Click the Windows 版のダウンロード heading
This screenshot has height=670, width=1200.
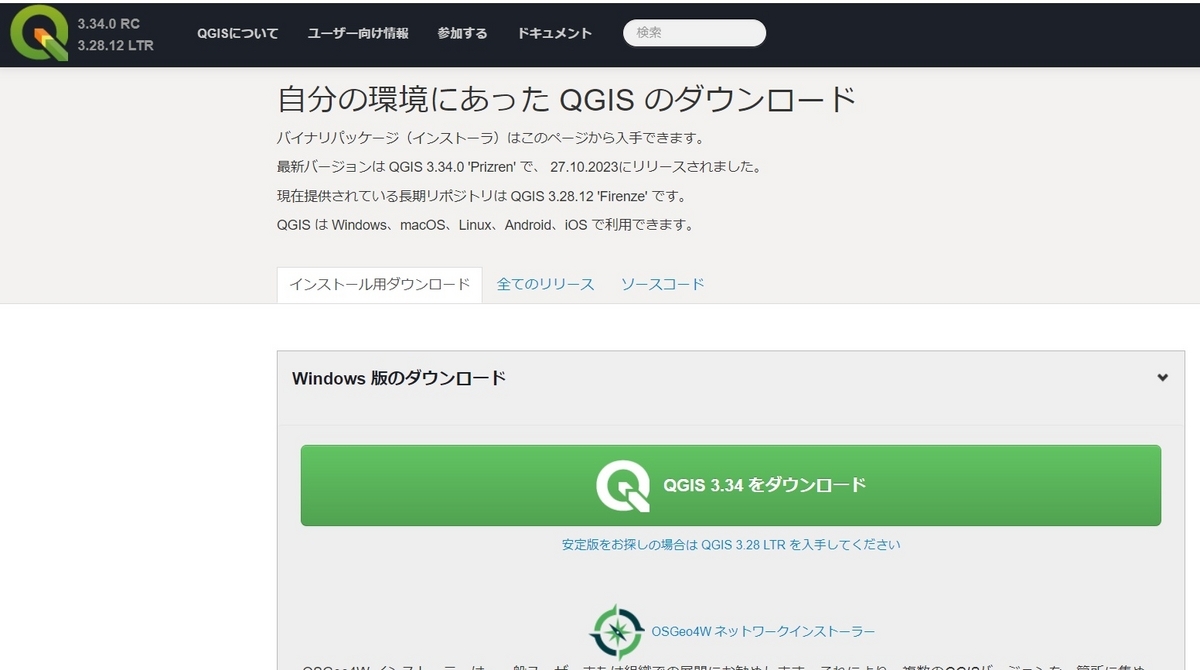pyautogui.click(x=399, y=378)
